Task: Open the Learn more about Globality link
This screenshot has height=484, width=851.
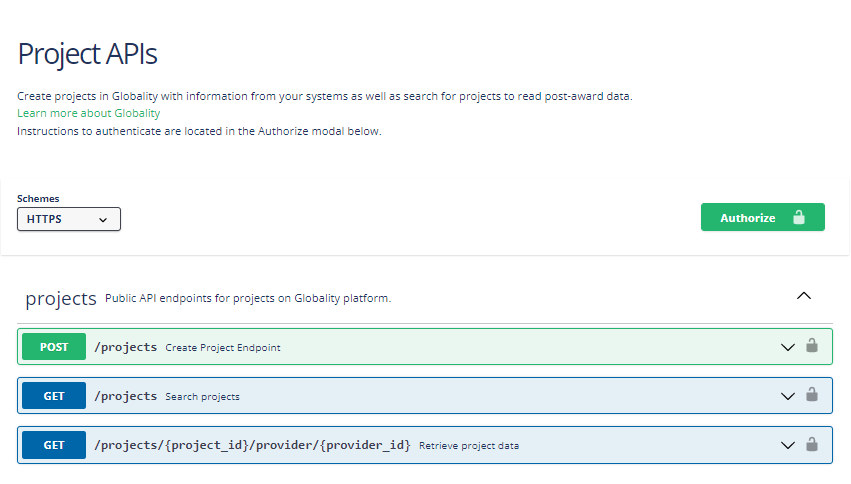Action: coord(88,113)
